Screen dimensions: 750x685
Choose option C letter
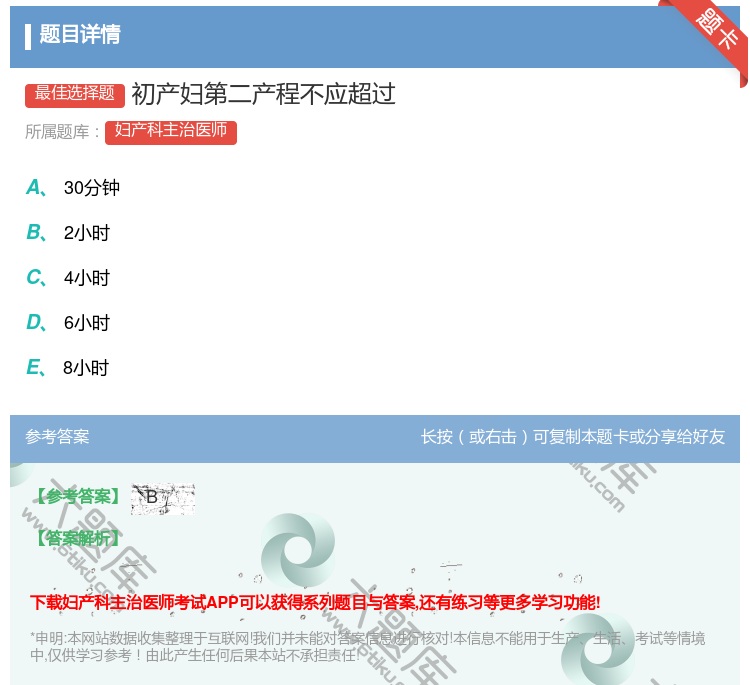pos(36,277)
